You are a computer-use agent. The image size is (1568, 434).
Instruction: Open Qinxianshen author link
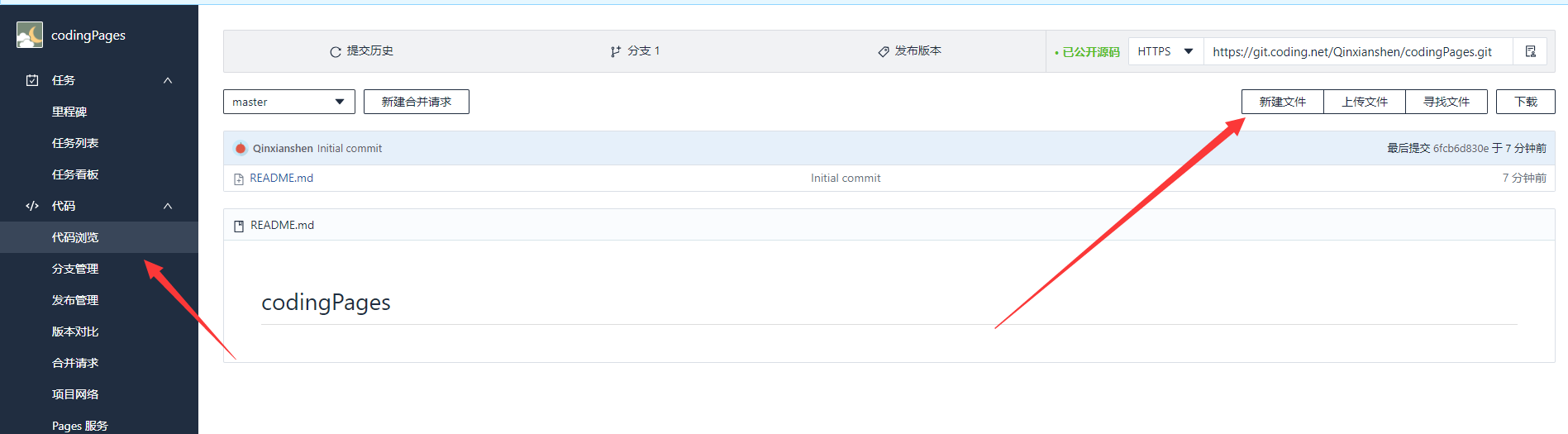point(283,149)
